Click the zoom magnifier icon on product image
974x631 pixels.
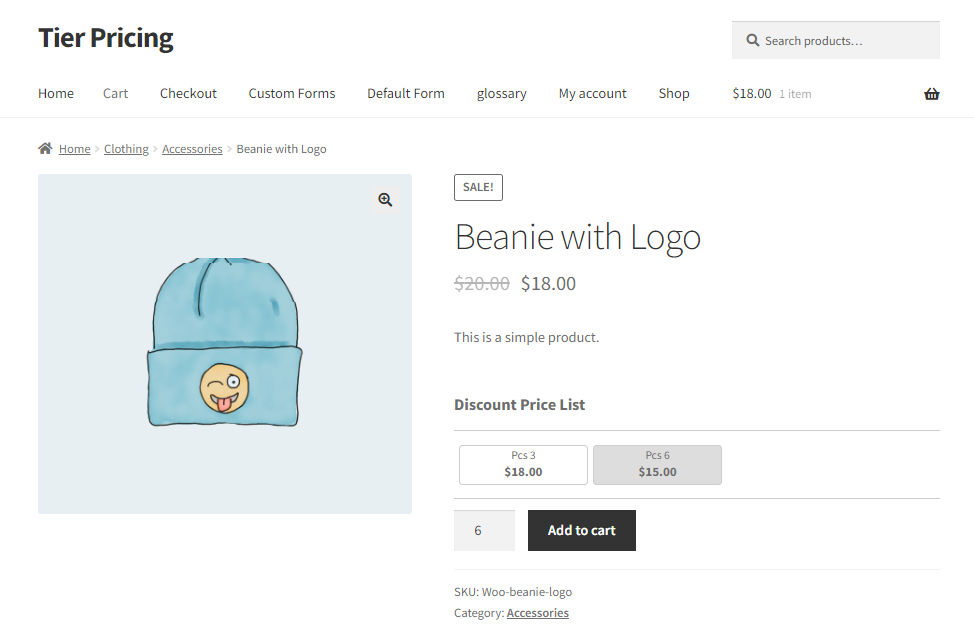pyautogui.click(x=385, y=199)
